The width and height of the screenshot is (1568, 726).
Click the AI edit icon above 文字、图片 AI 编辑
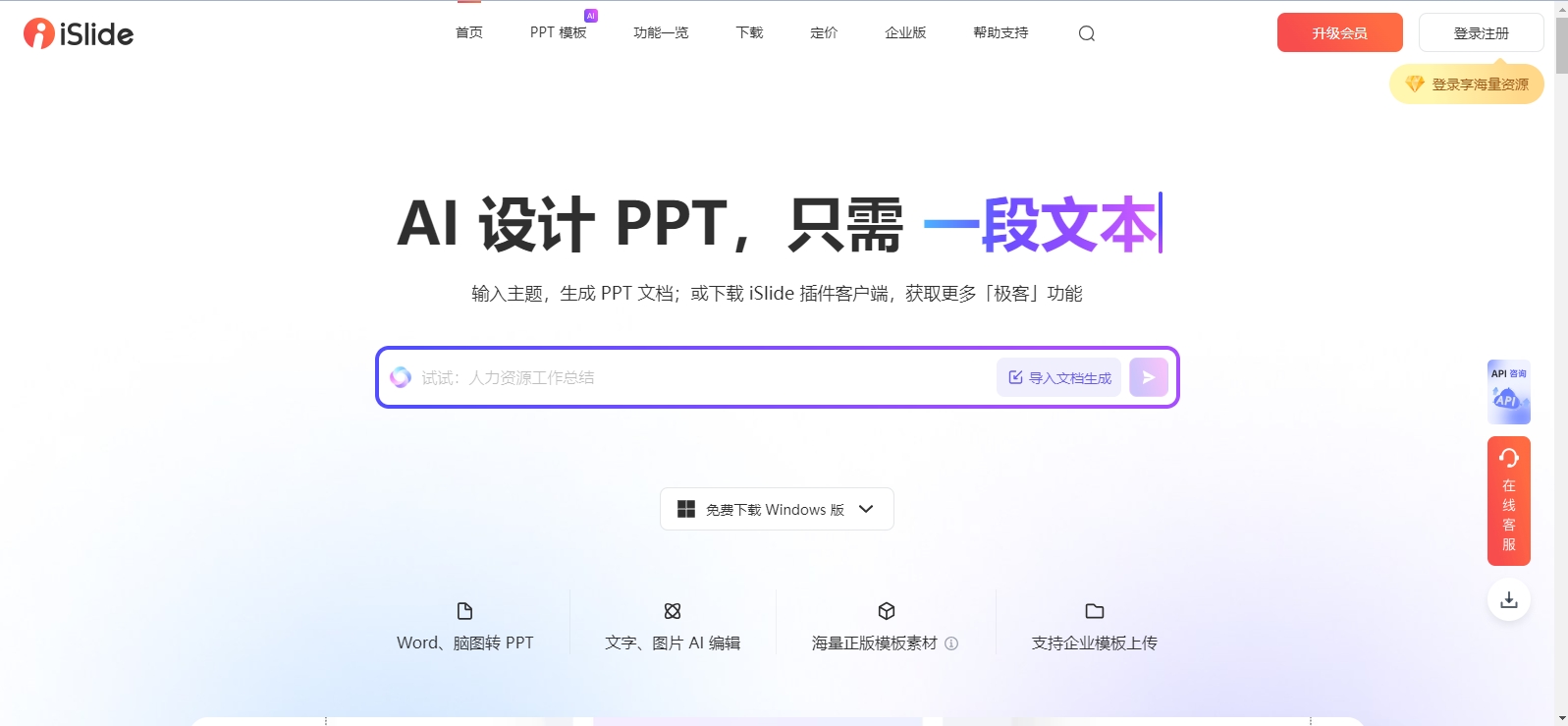click(673, 611)
